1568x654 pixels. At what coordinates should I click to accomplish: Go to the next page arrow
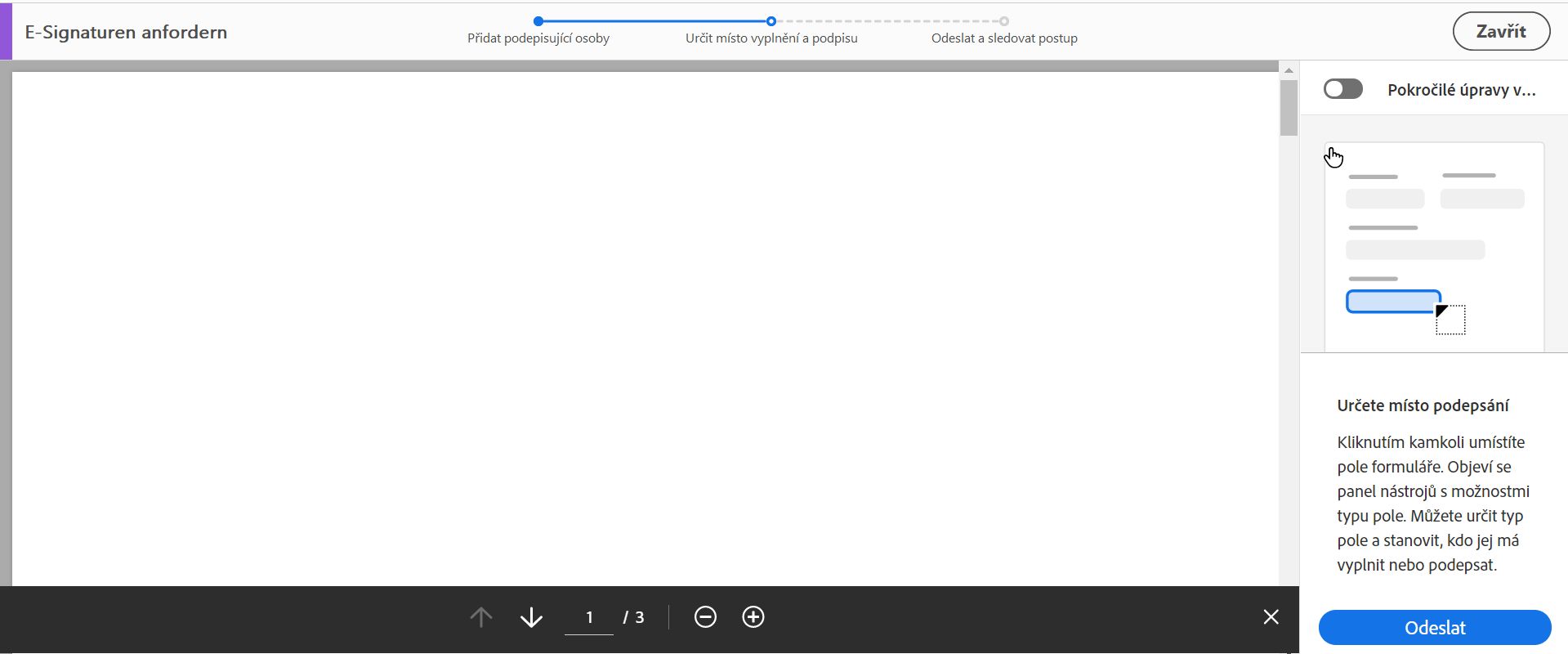(531, 617)
